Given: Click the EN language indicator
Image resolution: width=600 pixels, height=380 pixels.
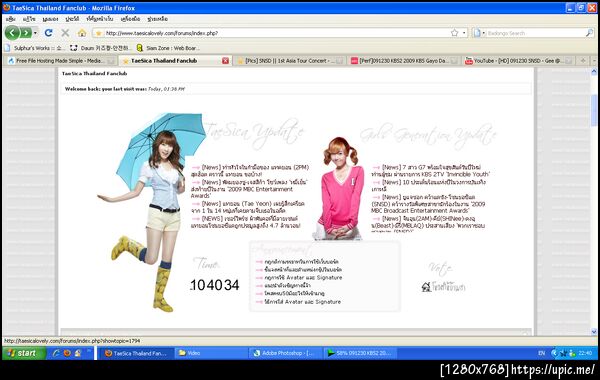Looking at the screenshot, I should coord(541,353).
